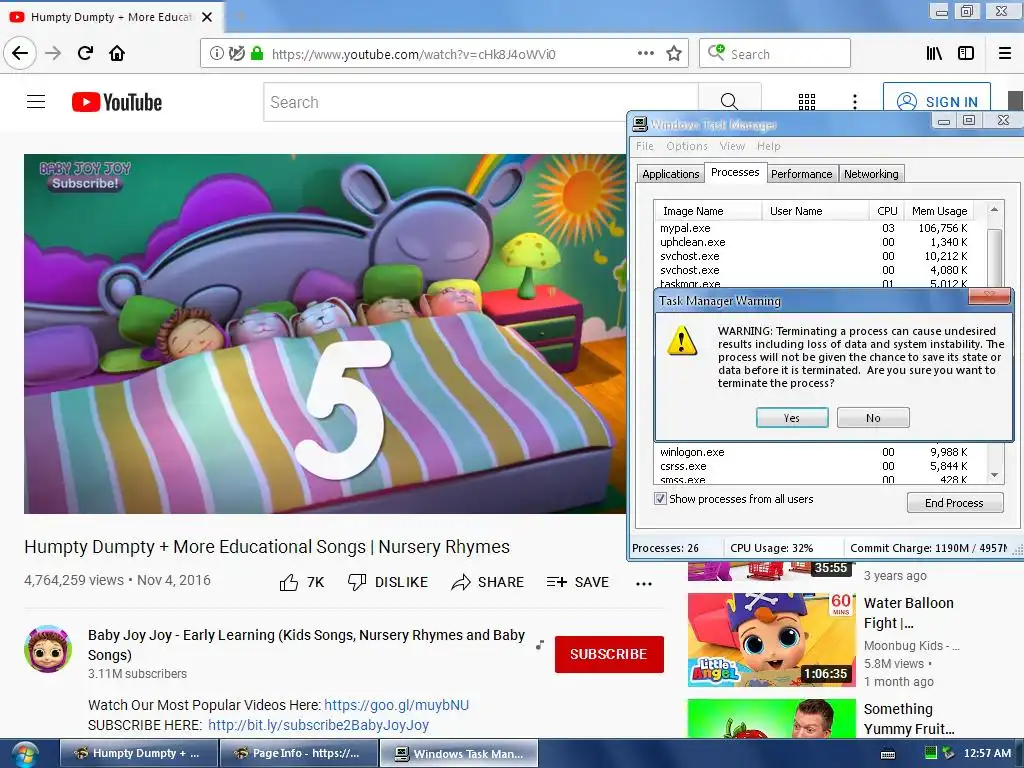The image size is (1024, 768).
Task: Like the video with thumbs up
Action: [x=301, y=582]
